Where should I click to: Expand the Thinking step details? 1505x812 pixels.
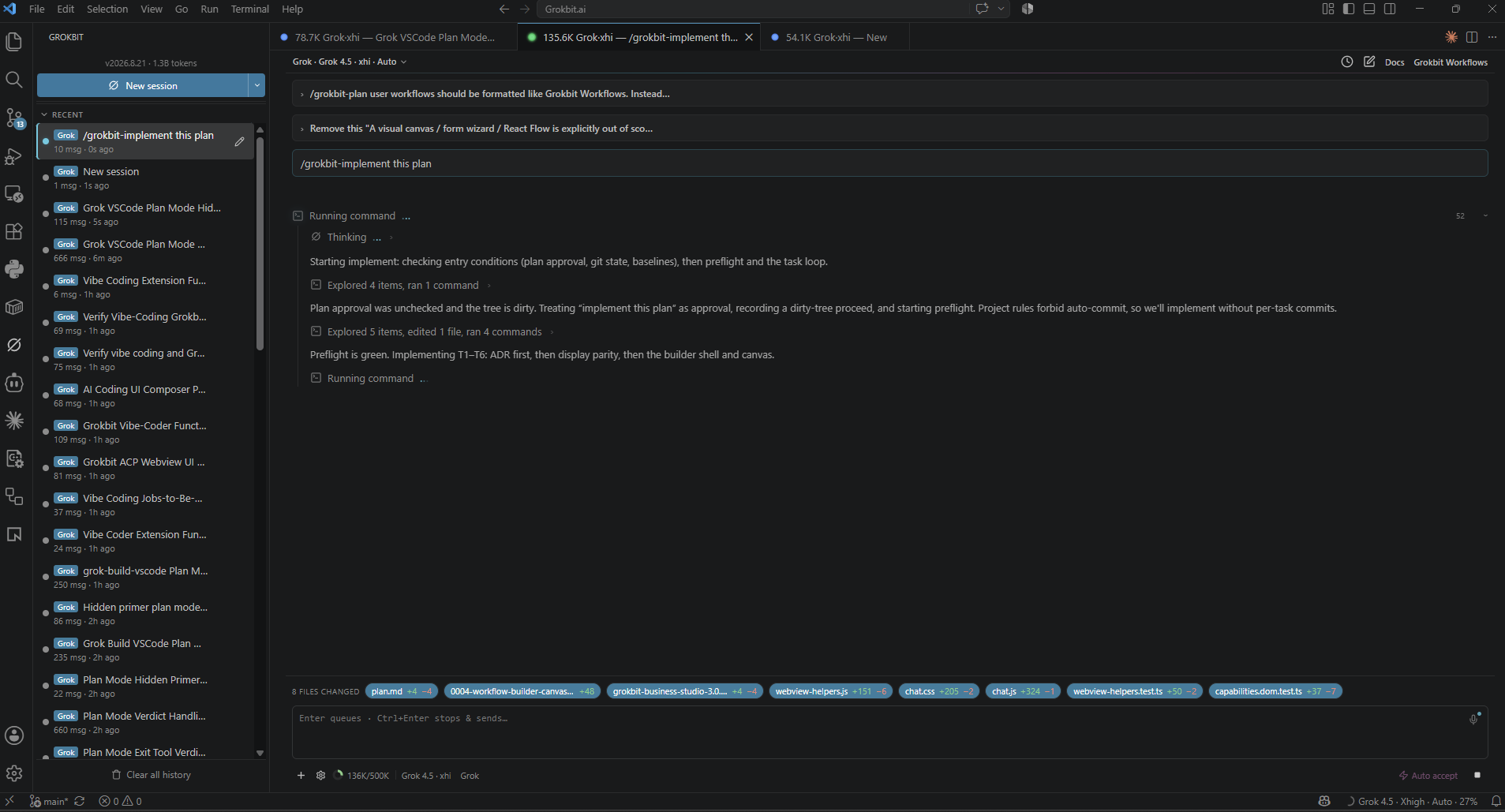(x=352, y=238)
